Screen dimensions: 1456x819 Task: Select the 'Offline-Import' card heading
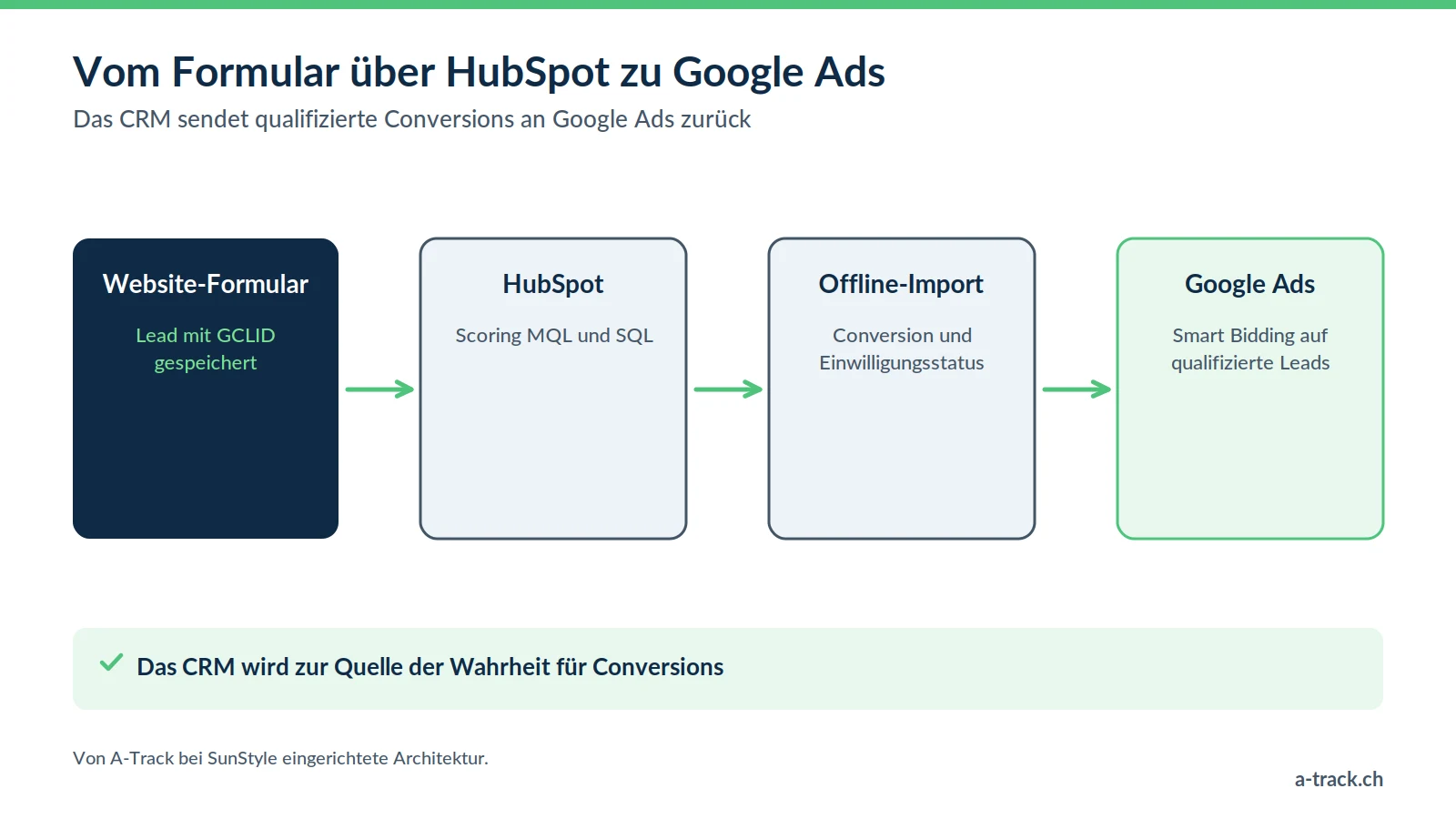(x=901, y=284)
